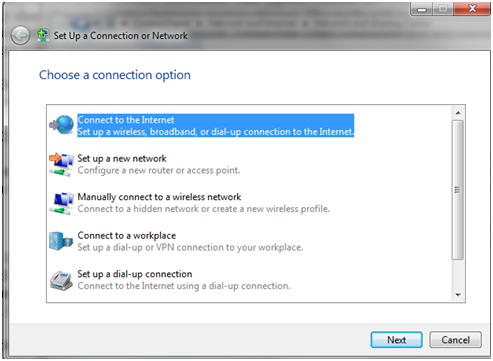Viewport: 493px width, 361px height.
Task: Click the description Configure a new router or access point
Action: click(159, 170)
